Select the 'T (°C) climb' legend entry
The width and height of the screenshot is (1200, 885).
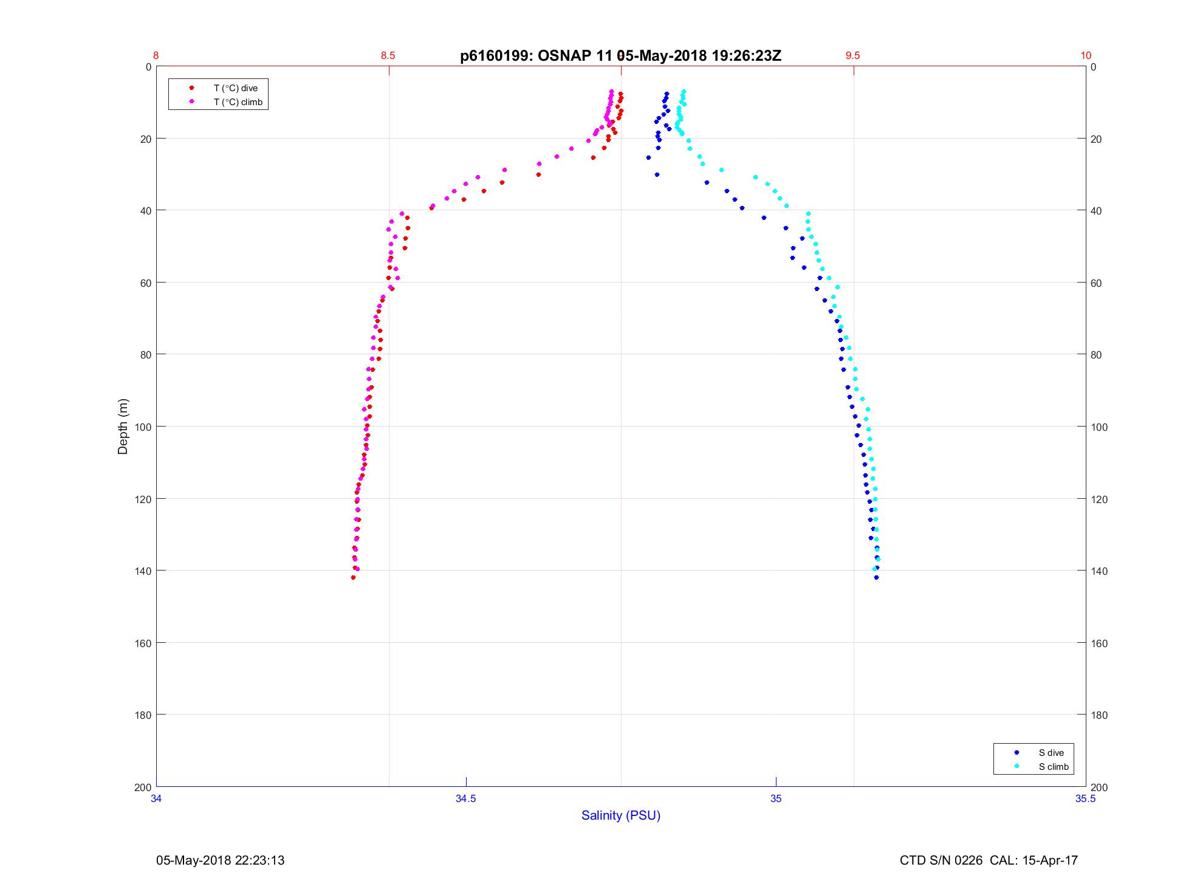tap(239, 102)
